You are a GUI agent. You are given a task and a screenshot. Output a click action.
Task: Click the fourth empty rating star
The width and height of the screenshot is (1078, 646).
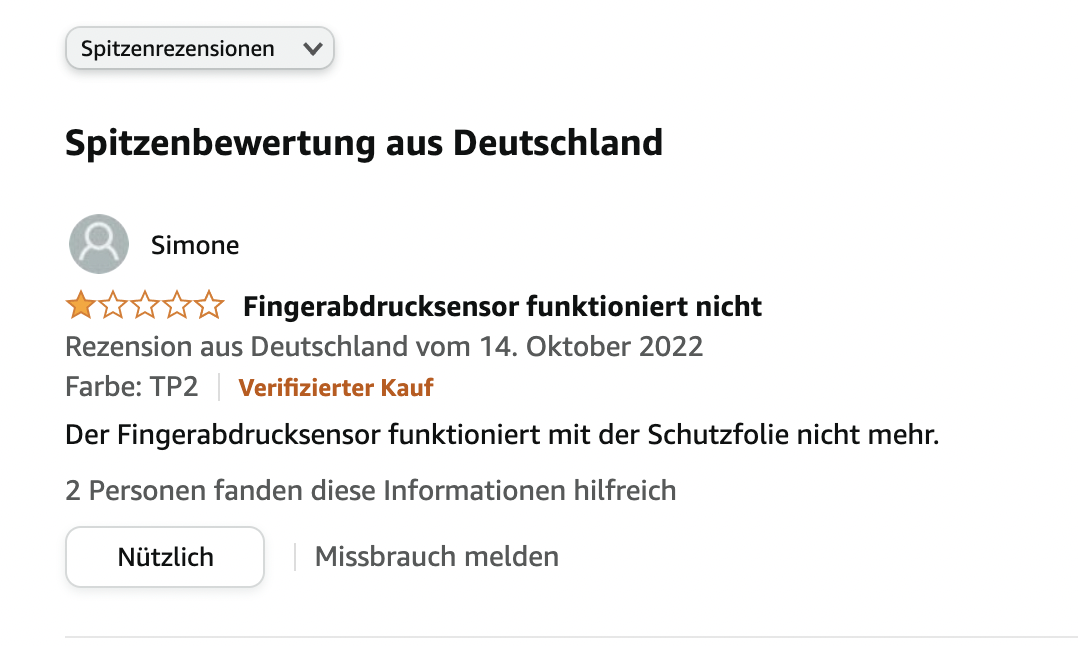tap(177, 305)
